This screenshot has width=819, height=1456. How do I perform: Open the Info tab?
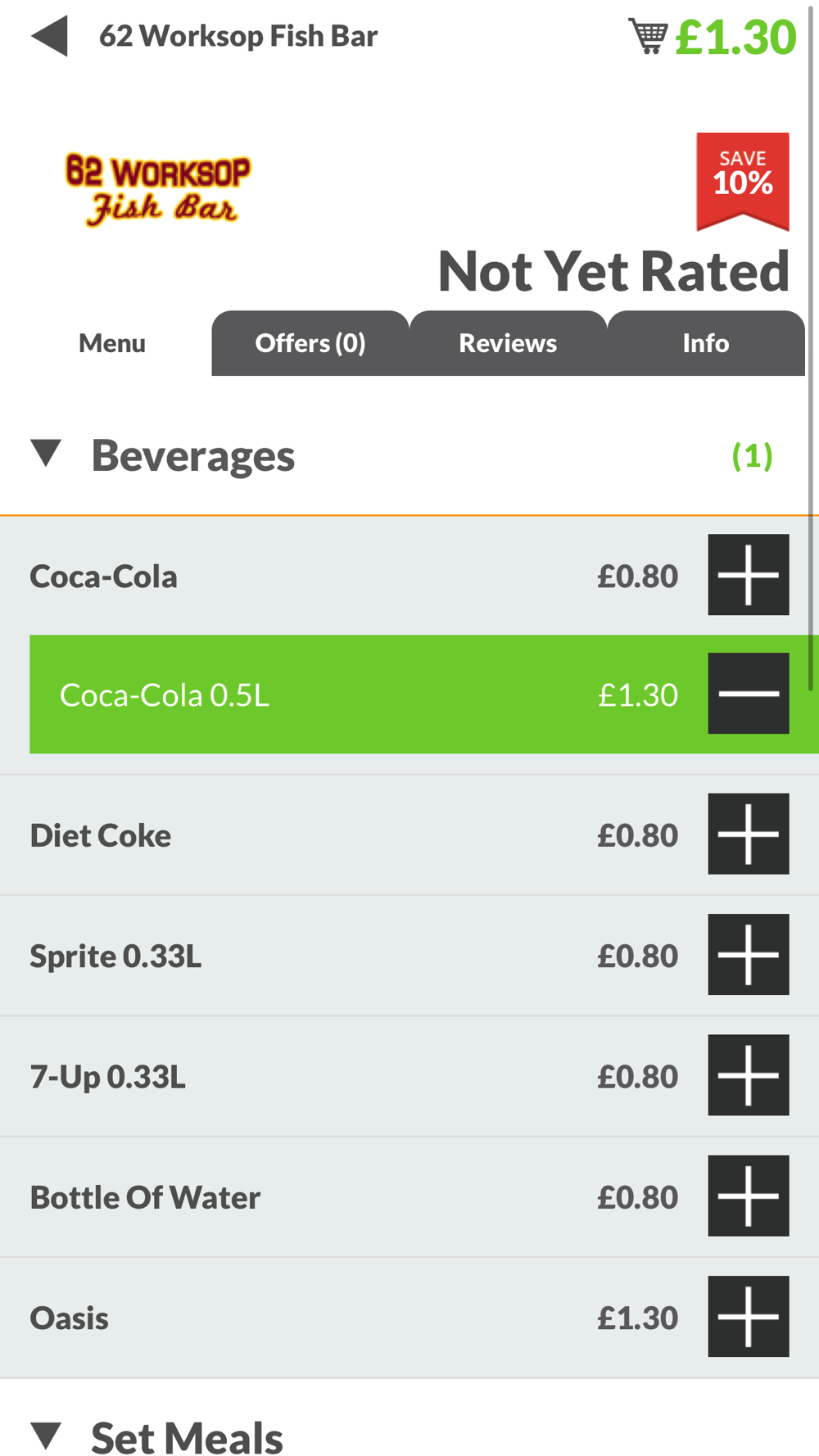pyautogui.click(x=706, y=343)
